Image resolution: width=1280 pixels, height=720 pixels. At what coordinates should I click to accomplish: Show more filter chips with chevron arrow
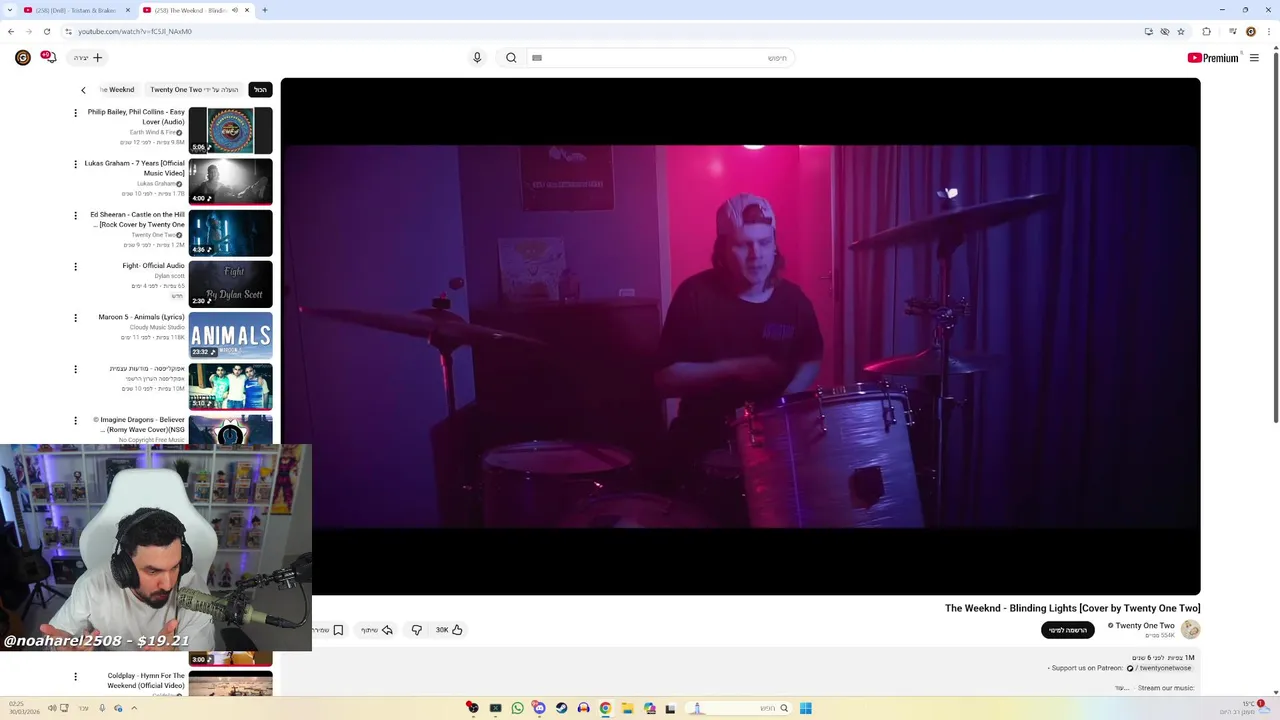point(83,90)
